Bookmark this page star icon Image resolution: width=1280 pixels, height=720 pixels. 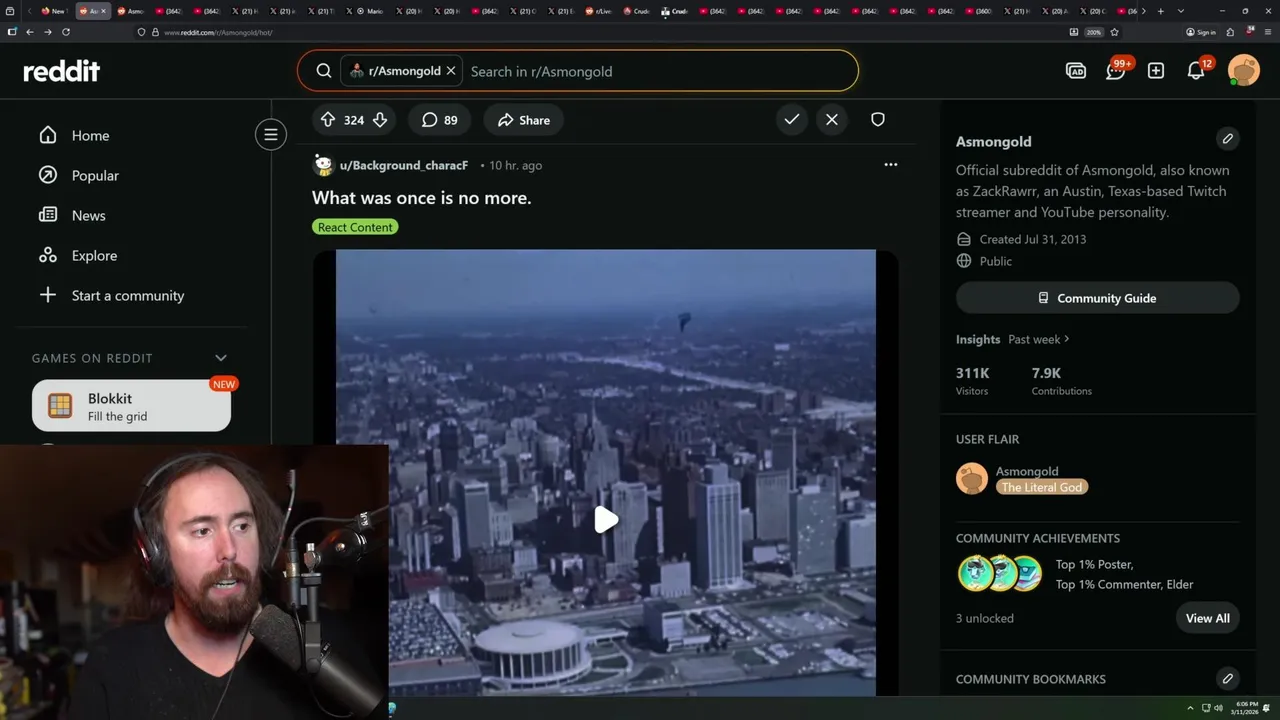tap(1114, 32)
